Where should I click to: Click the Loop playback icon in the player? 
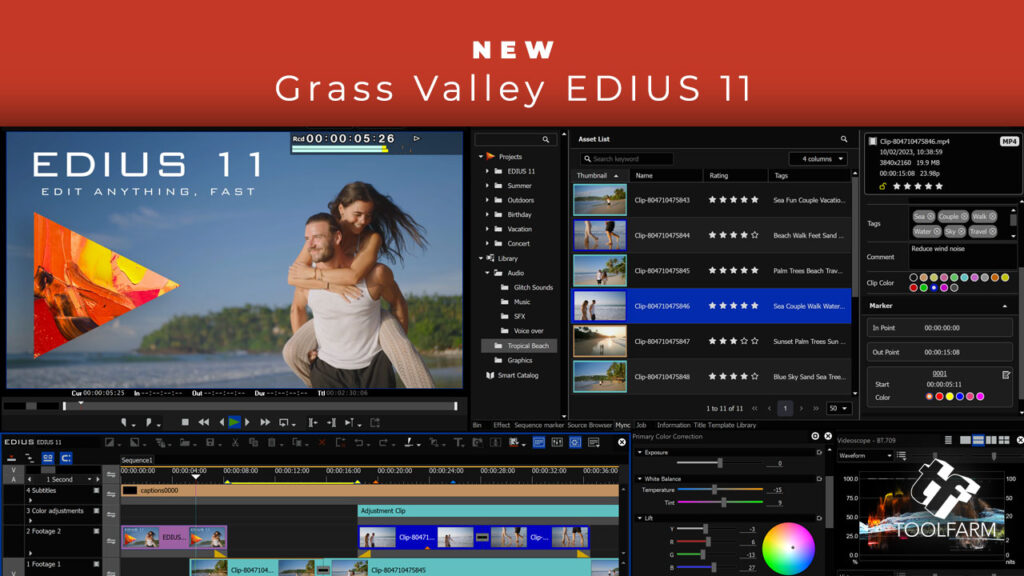click(x=284, y=423)
